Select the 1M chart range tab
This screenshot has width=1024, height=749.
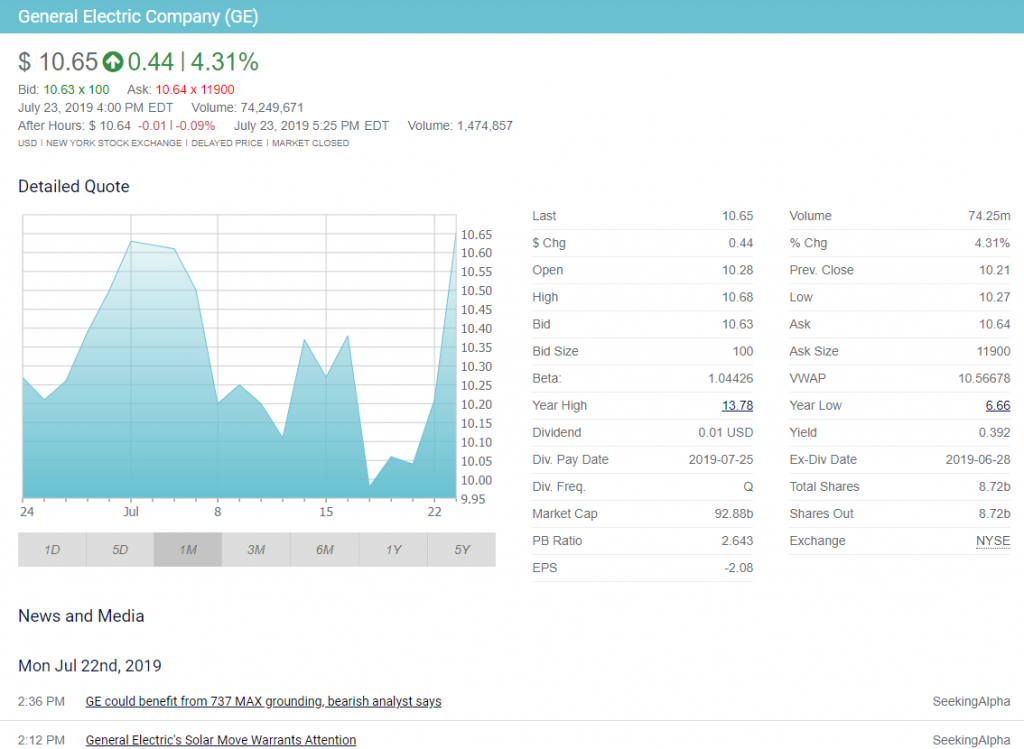pyautogui.click(x=188, y=549)
